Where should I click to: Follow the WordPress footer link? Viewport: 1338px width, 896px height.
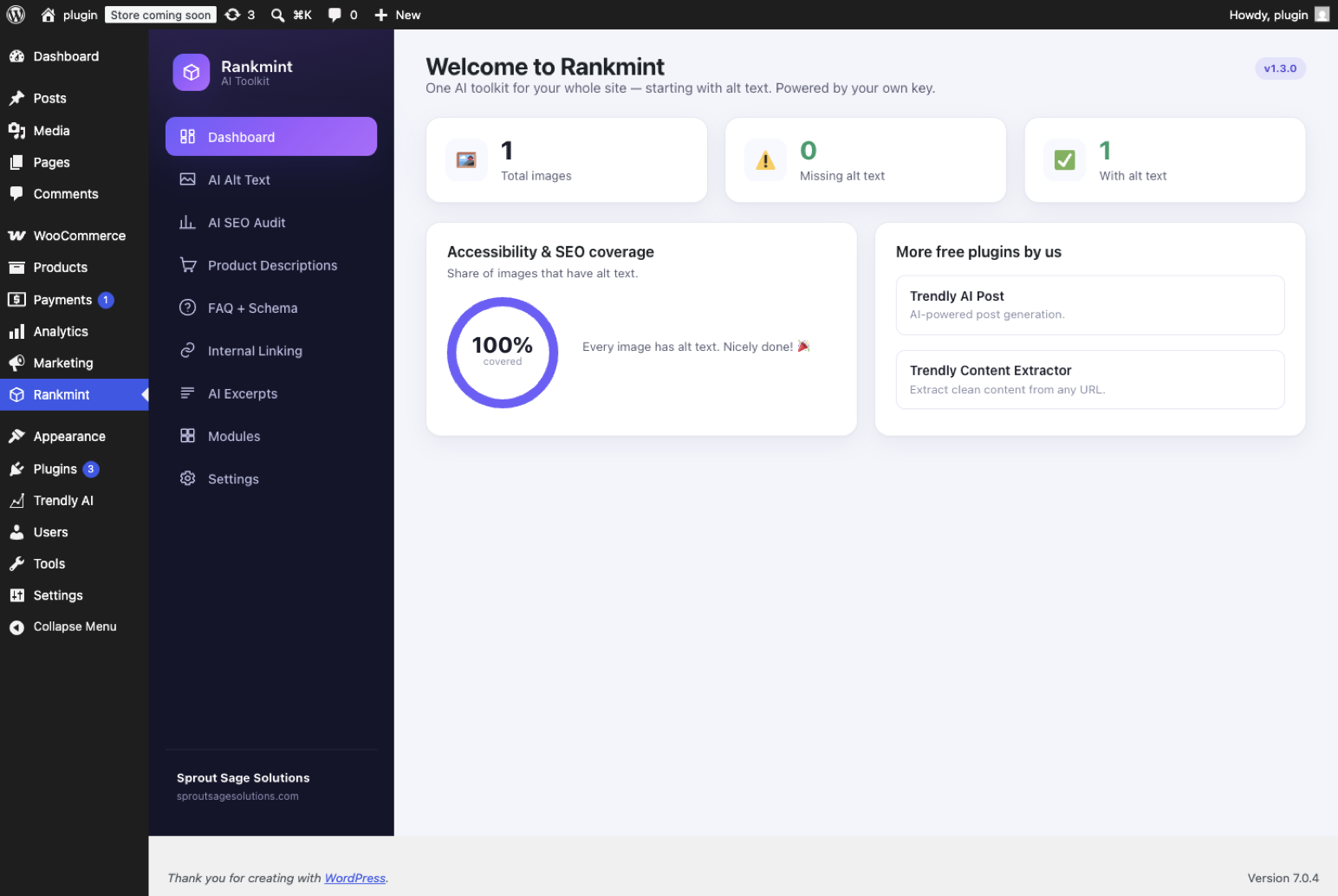[x=355, y=878]
